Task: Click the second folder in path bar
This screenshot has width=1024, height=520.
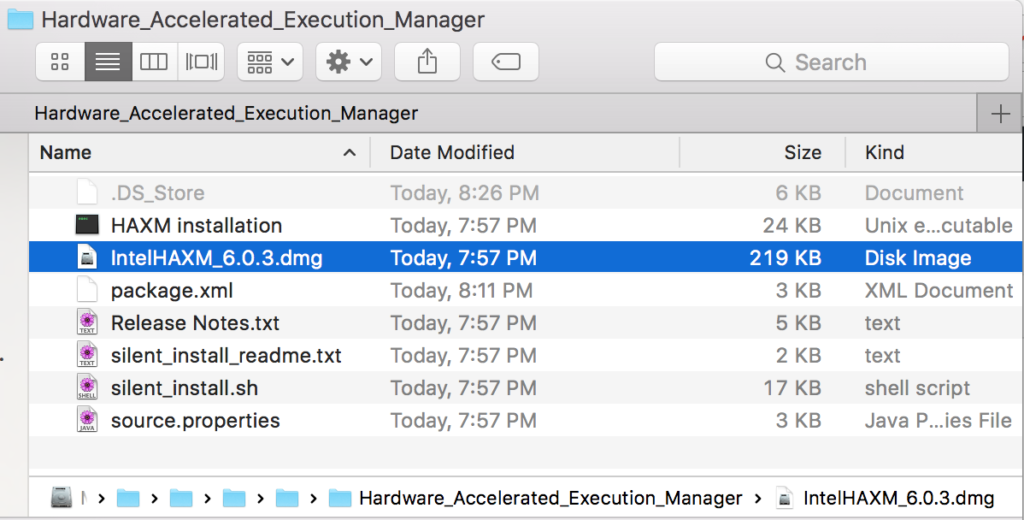Action: click(x=181, y=498)
